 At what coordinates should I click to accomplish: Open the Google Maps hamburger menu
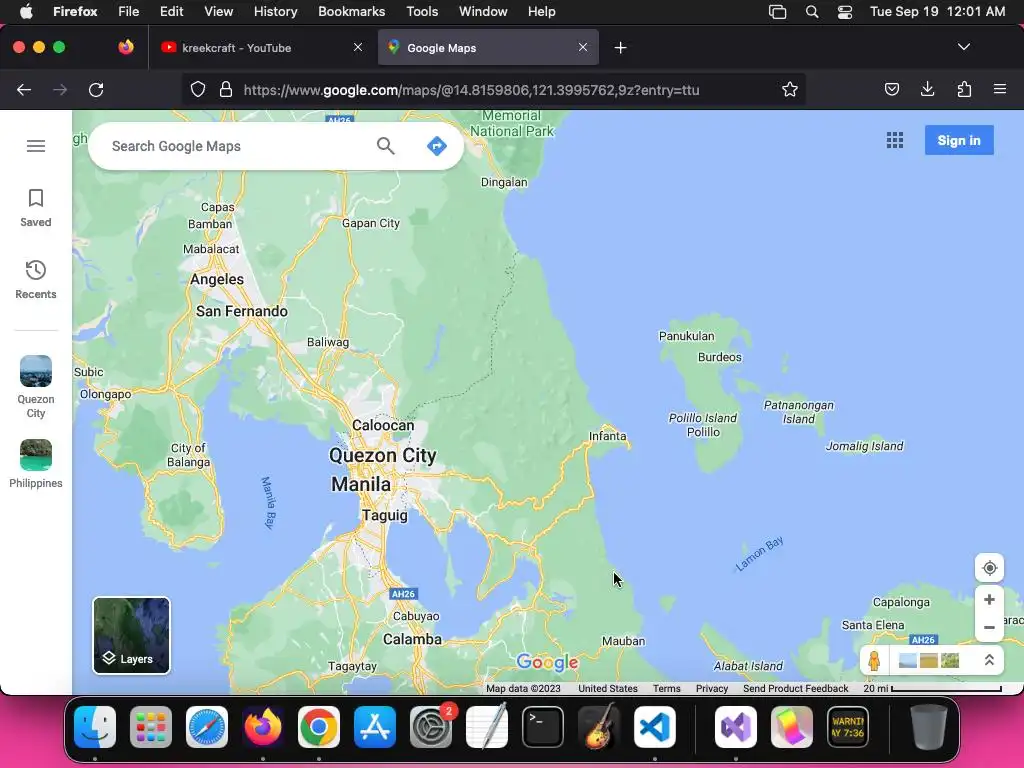pyautogui.click(x=36, y=146)
